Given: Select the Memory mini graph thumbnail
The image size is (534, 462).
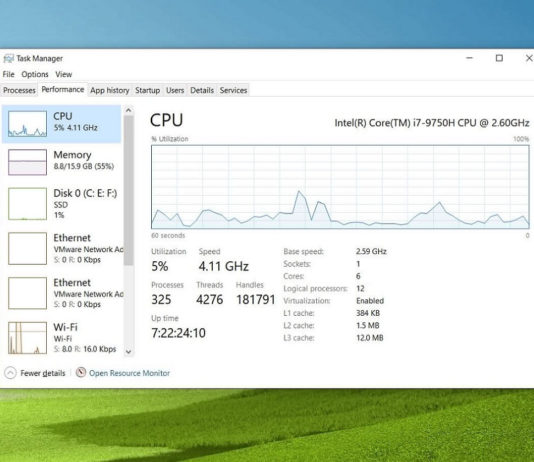Looking at the screenshot, I should coord(27,162).
